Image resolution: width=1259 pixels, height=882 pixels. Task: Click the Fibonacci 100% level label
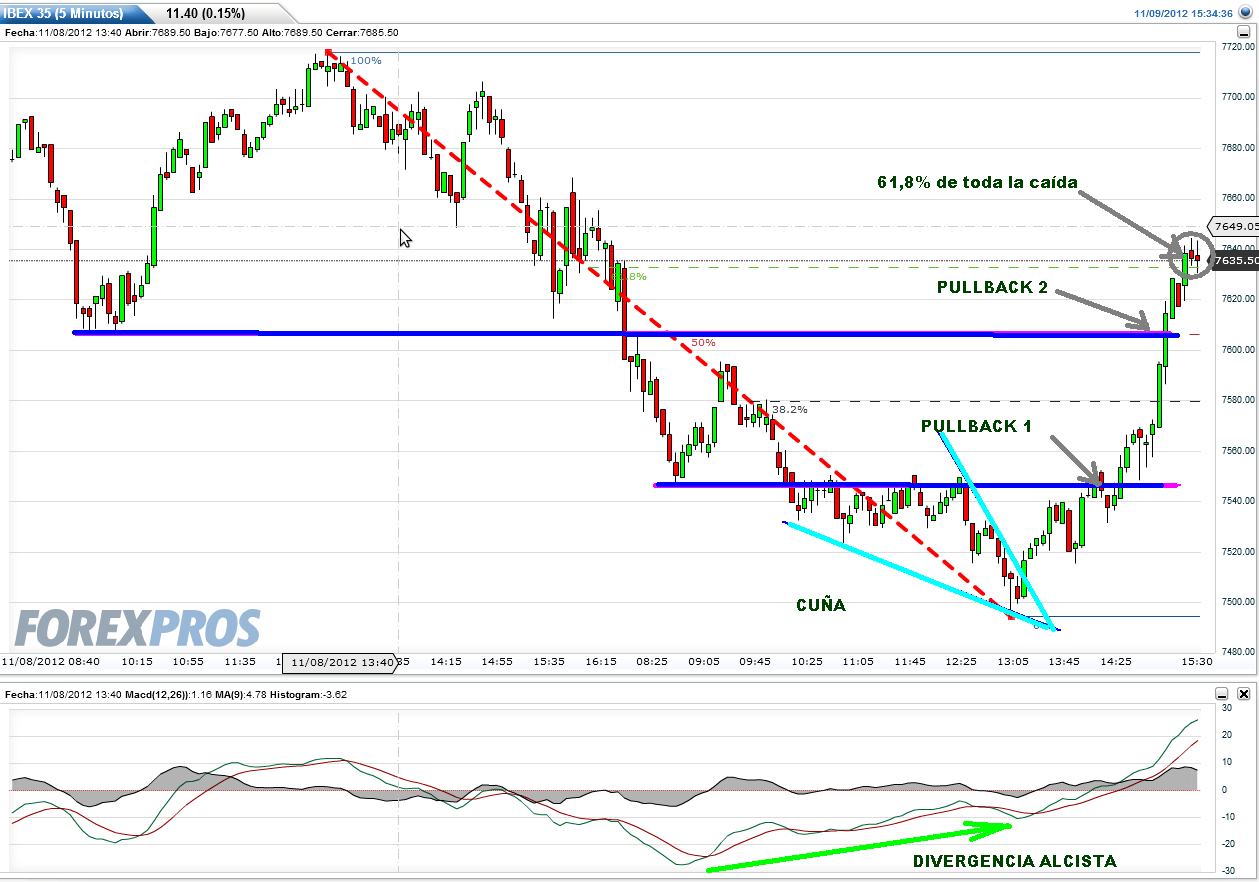point(365,60)
